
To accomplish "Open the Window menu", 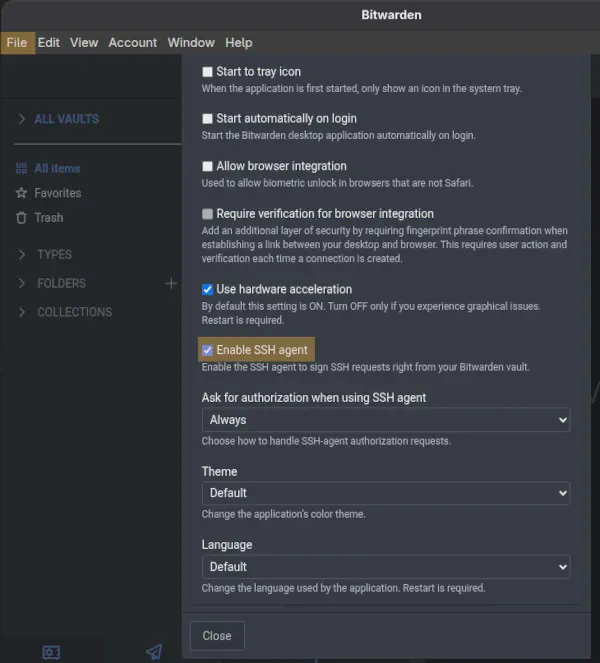I will click(191, 43).
